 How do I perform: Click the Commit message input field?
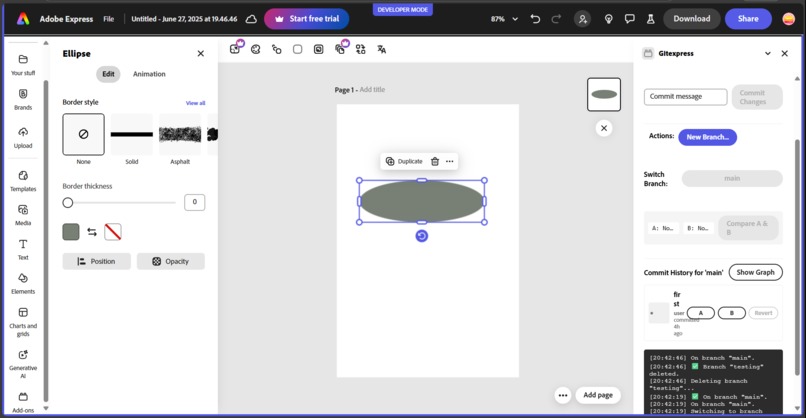685,97
